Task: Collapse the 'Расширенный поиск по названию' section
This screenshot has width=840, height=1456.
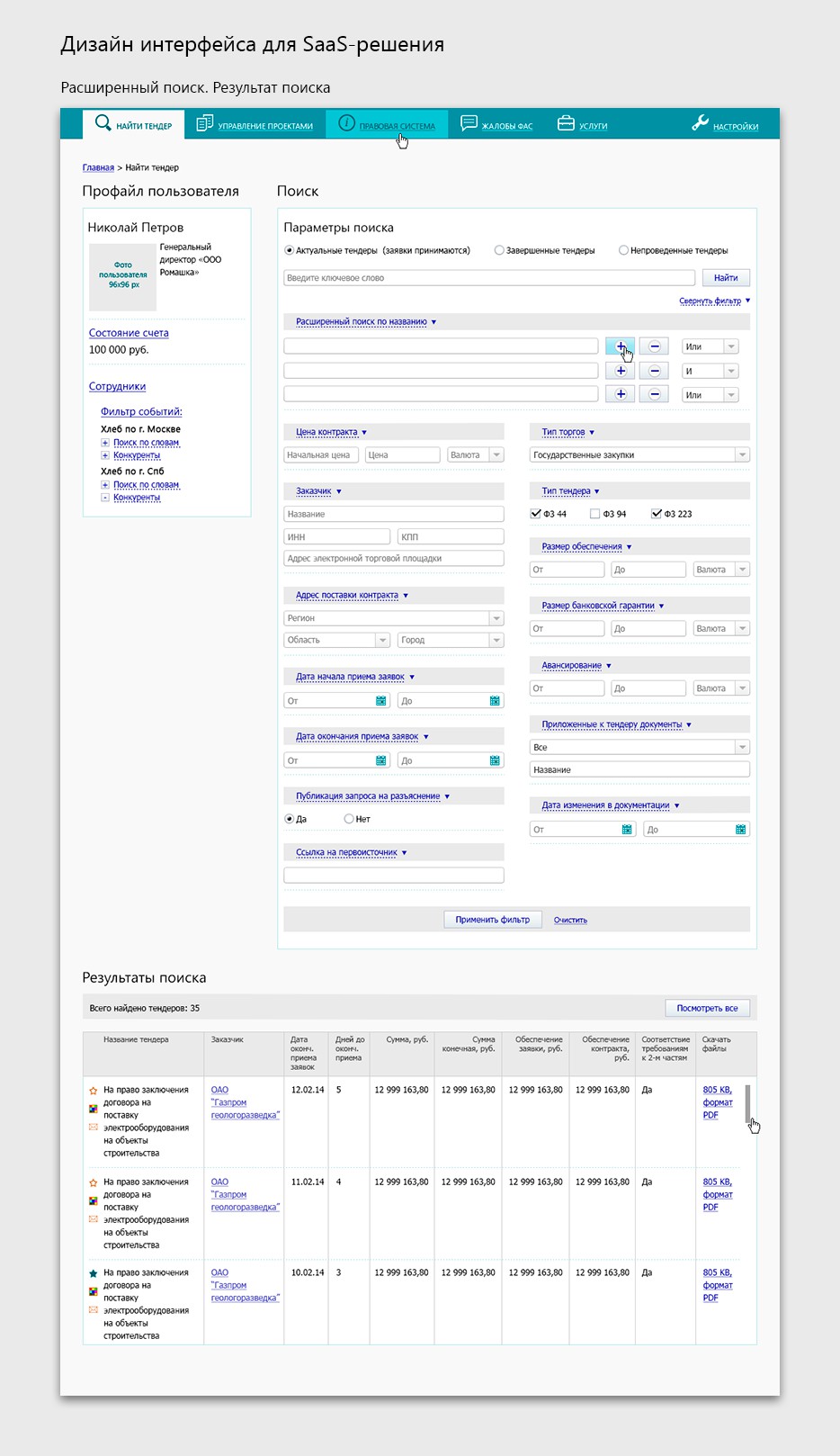Action: click(x=366, y=321)
